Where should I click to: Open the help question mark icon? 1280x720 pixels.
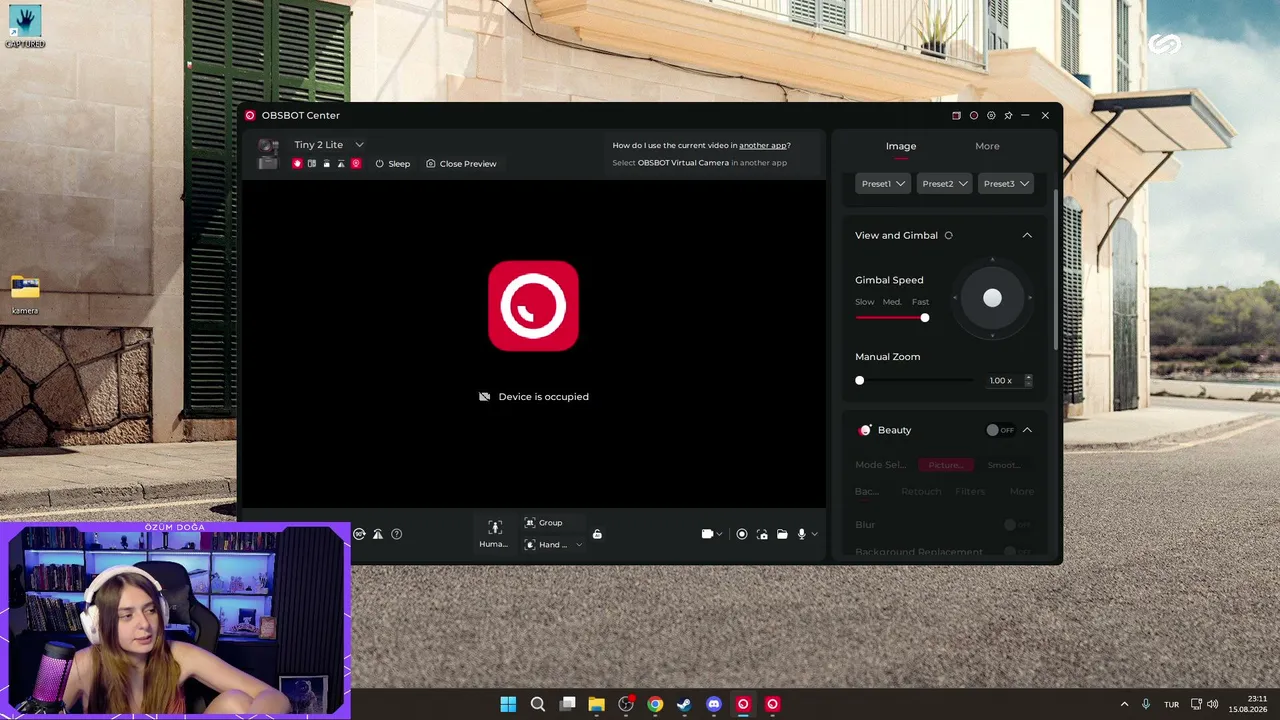(397, 534)
